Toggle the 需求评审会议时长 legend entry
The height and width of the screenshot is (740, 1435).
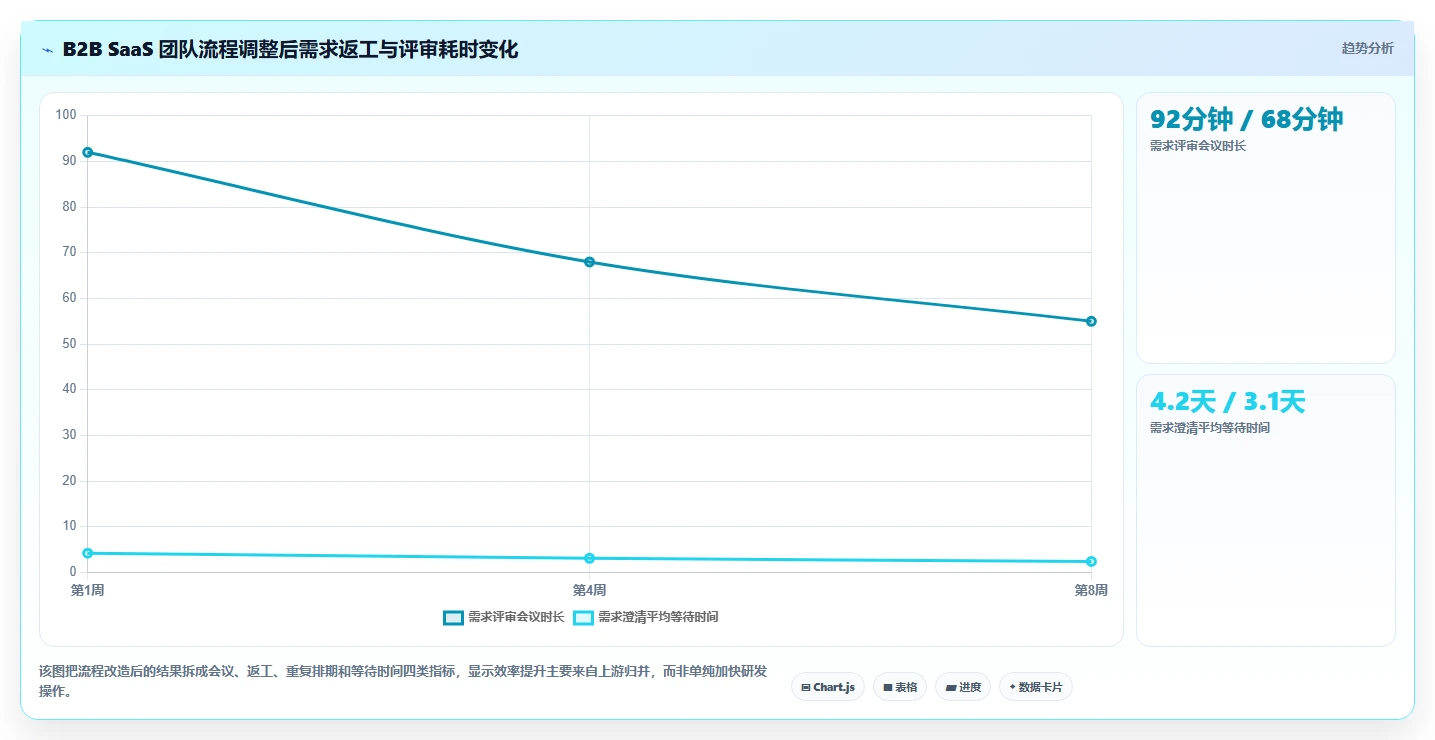point(504,617)
